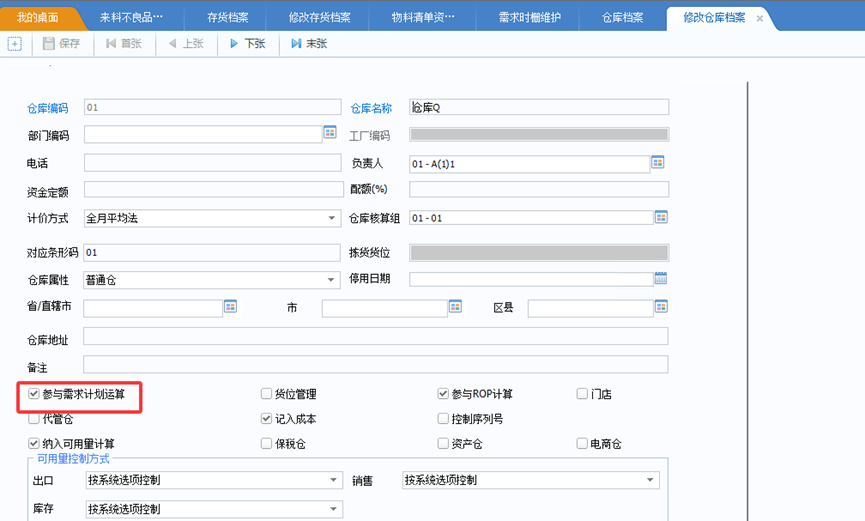Switch to 来料不良品 tab
Screen dimensions: 865x521
tap(131, 18)
